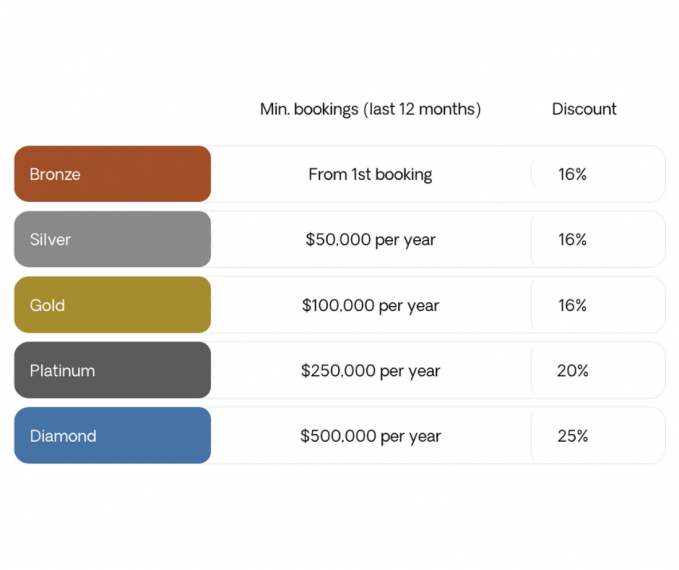
Task: Click the Discount column header
Action: [584, 109]
